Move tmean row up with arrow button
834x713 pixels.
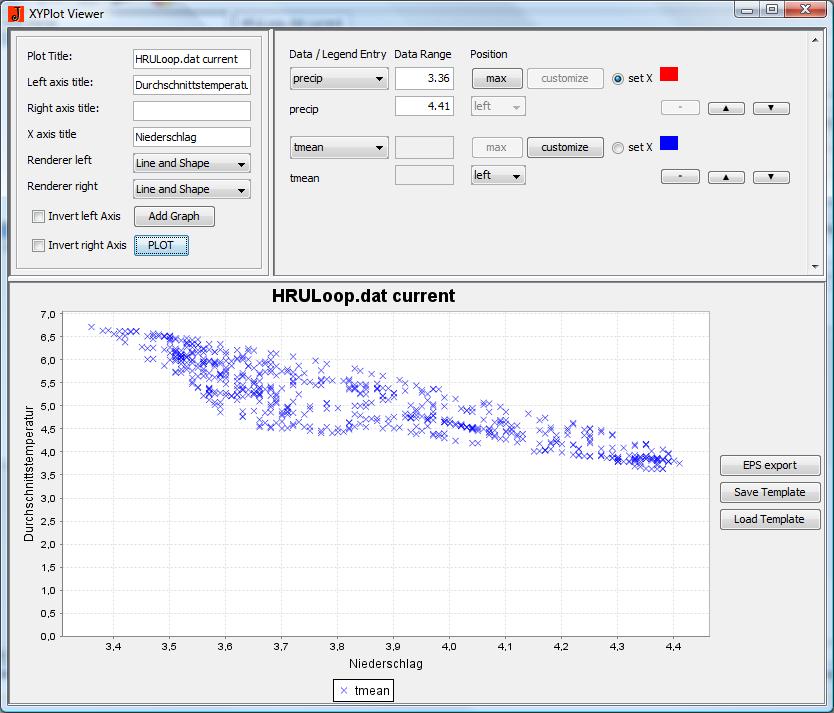tap(726, 177)
